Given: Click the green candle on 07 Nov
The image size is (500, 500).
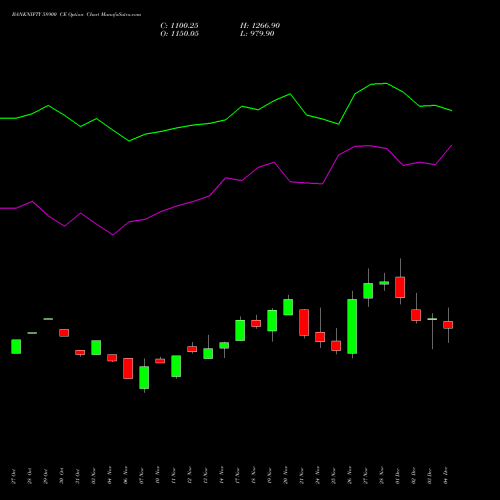Looking at the screenshot, I should 144,377.
